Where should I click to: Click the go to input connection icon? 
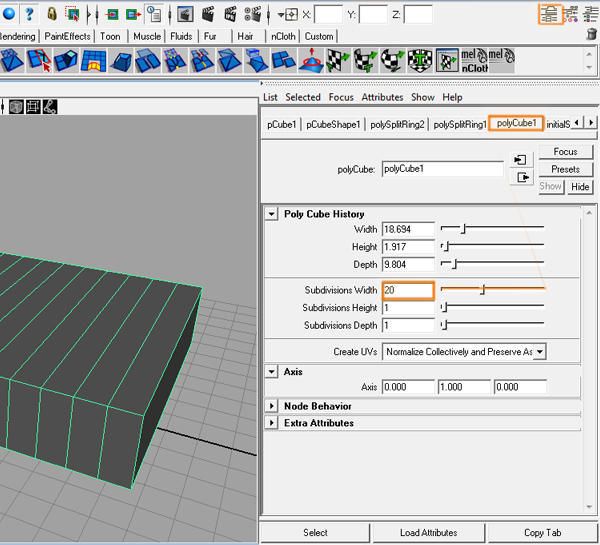(521, 160)
